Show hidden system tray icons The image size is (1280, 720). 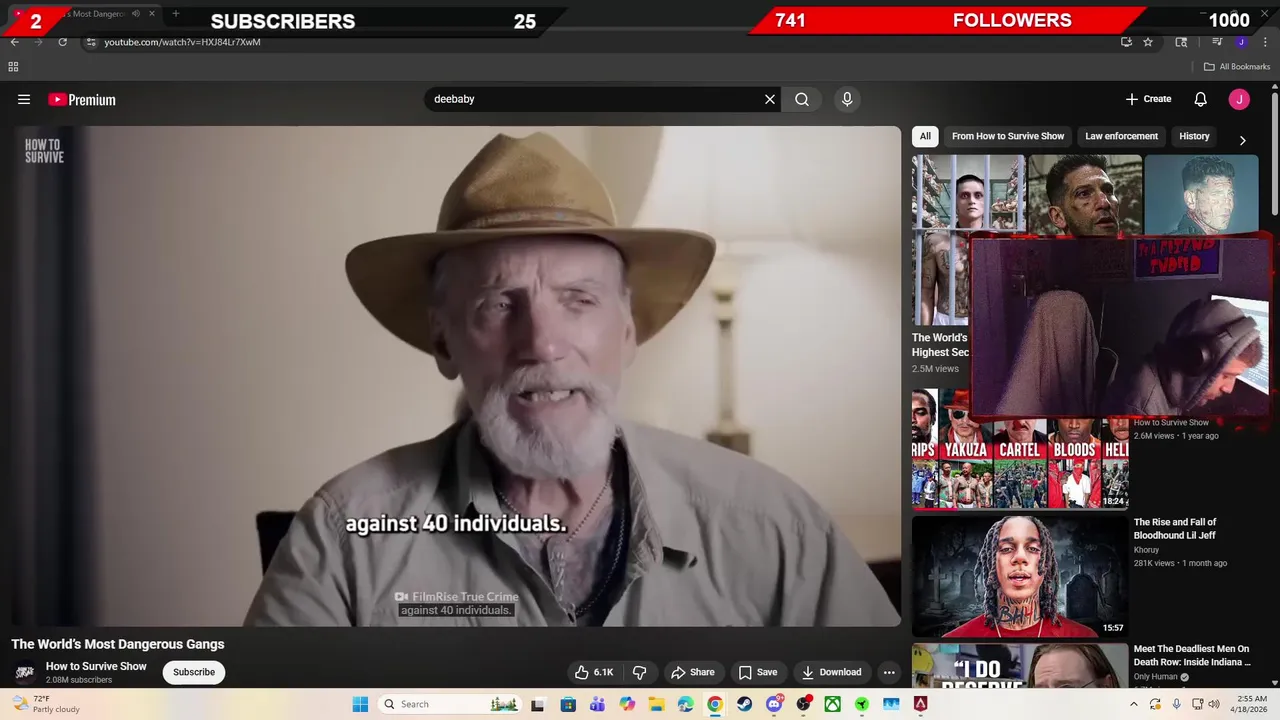point(1133,704)
